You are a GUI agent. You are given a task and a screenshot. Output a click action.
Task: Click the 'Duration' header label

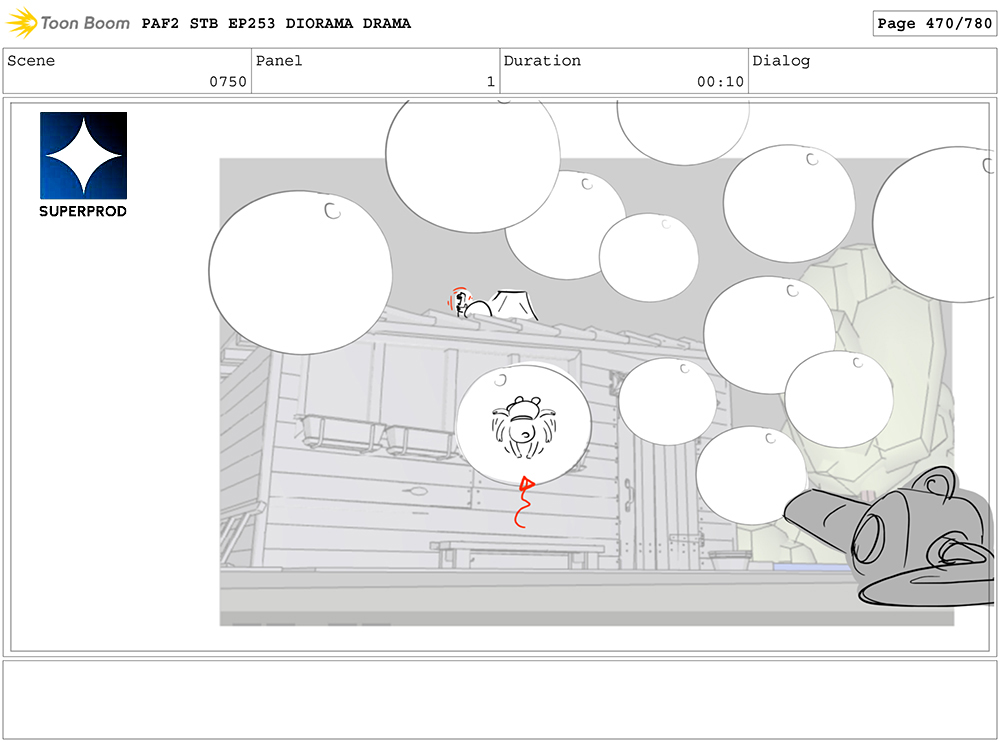click(542, 61)
